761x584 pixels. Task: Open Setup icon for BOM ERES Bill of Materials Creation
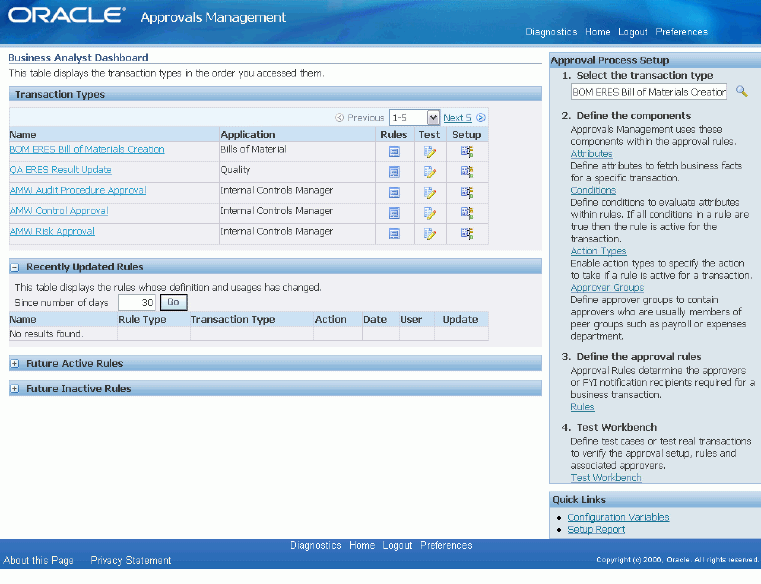(467, 151)
